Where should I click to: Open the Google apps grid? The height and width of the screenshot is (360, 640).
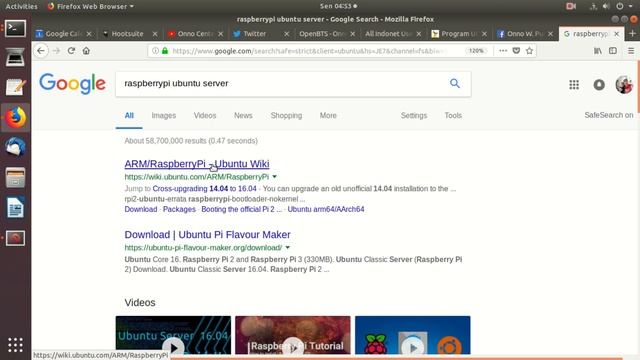pos(574,84)
